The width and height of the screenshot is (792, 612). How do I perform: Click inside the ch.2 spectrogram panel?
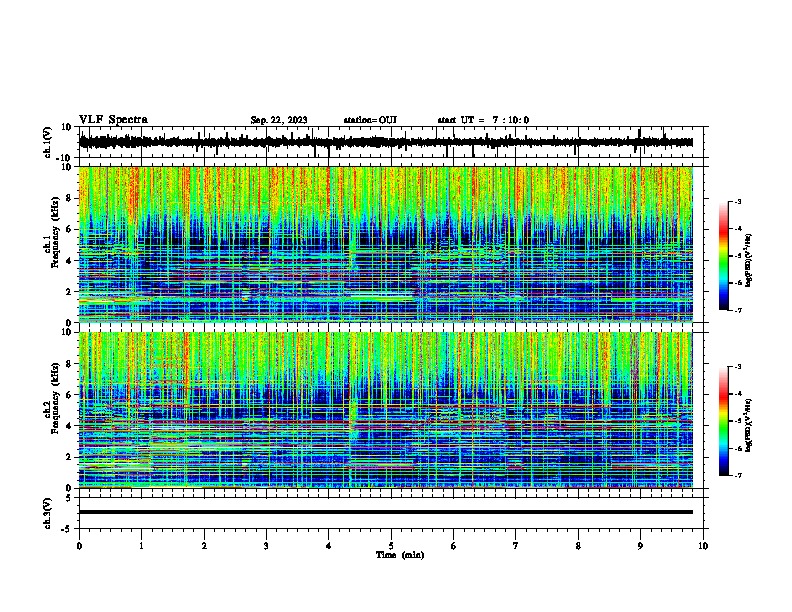pos(386,410)
